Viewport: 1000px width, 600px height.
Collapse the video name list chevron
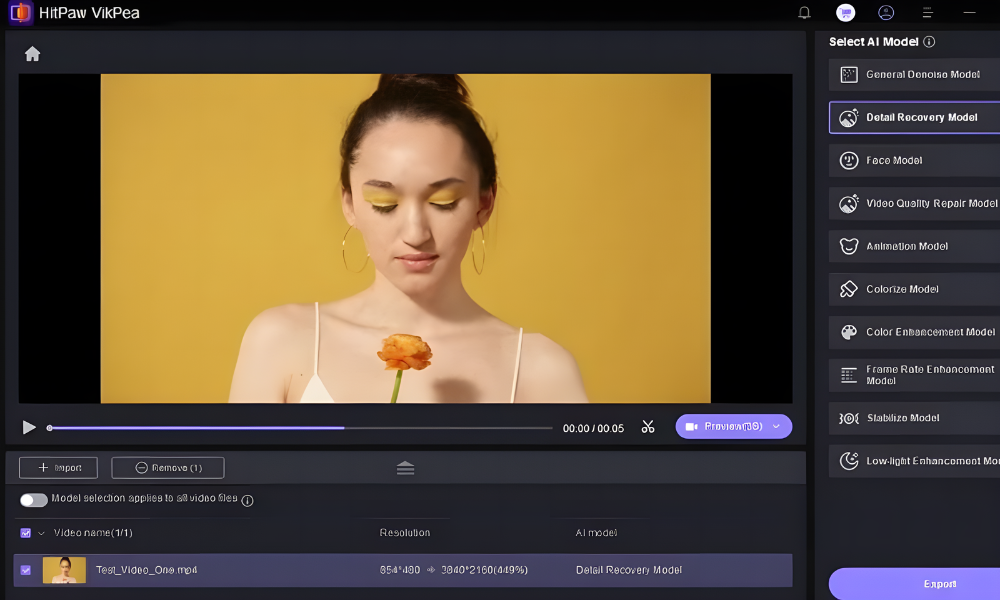click(x=41, y=533)
